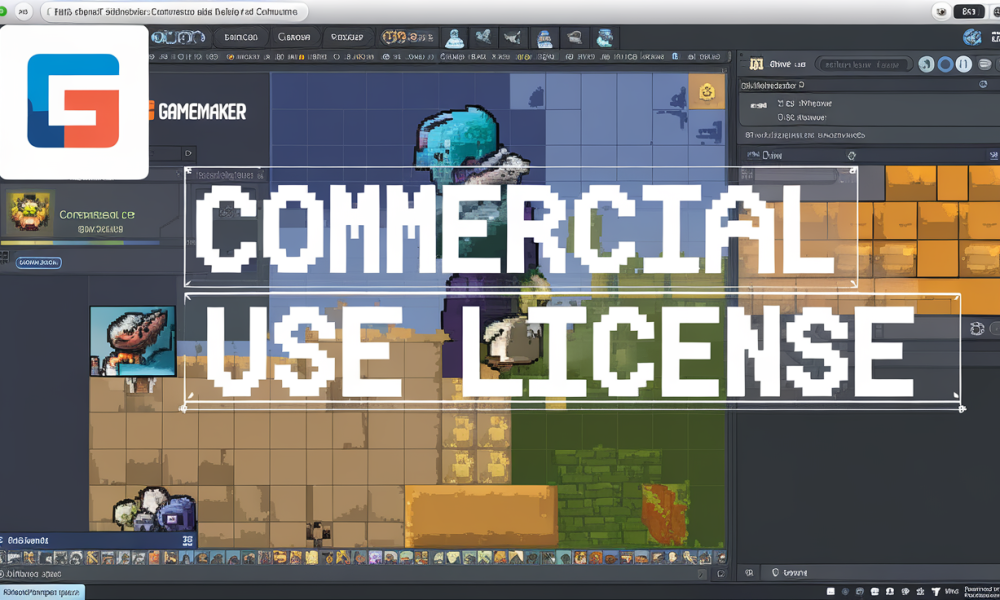Open the gear icon beside orange tile area
1000x600 pixels.
[x=976, y=329]
